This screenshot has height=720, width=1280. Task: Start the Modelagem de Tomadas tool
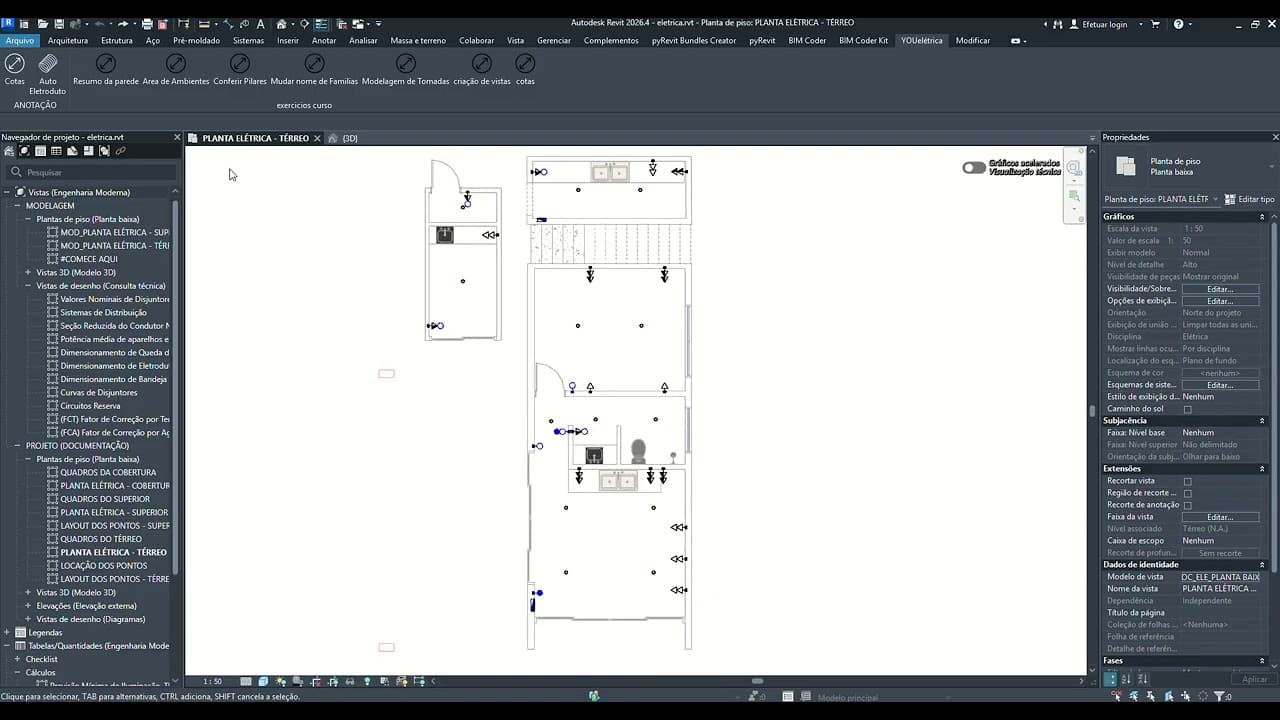(x=406, y=64)
